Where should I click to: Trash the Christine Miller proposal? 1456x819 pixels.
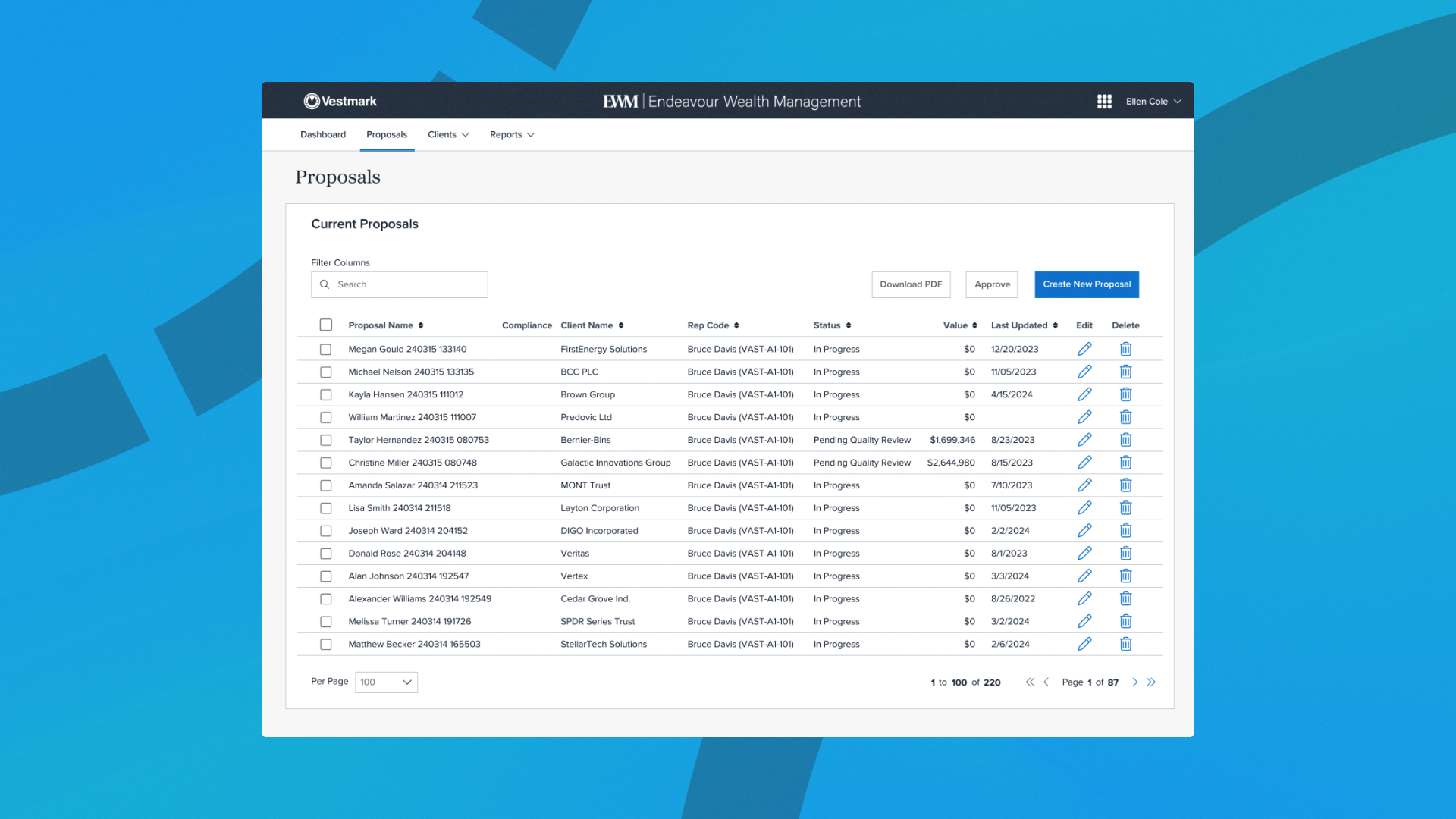pos(1125,463)
